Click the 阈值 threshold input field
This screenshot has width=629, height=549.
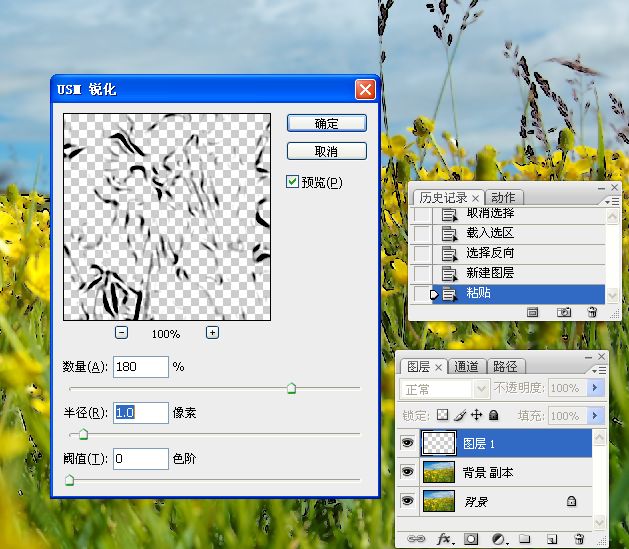click(x=141, y=459)
